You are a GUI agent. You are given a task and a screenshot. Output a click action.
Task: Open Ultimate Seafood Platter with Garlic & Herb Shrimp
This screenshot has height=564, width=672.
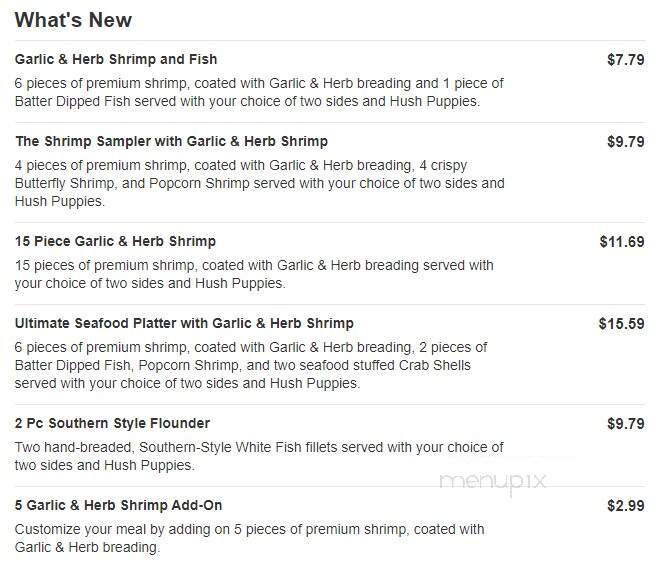(184, 323)
